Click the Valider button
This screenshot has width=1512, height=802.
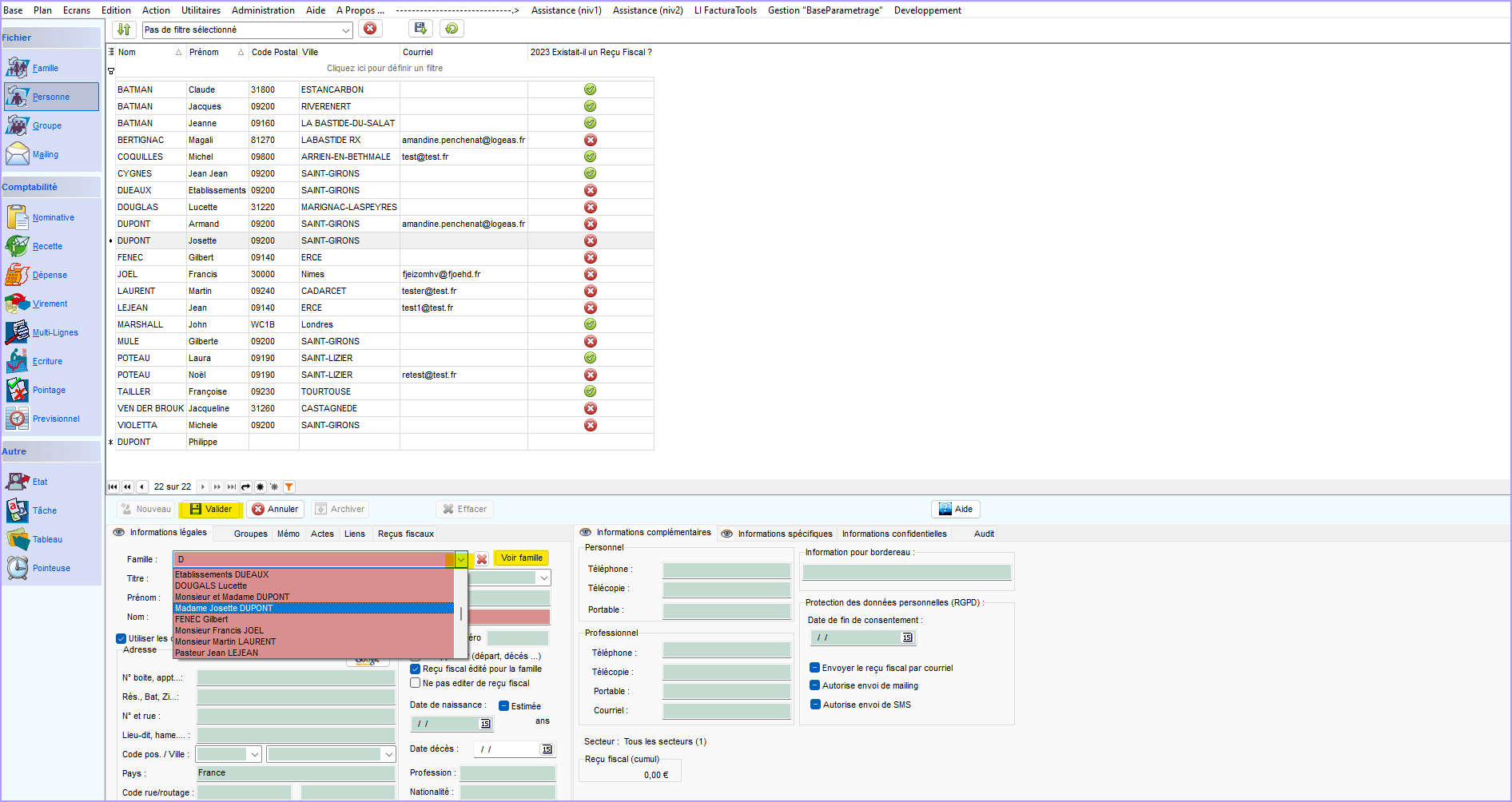coord(211,509)
